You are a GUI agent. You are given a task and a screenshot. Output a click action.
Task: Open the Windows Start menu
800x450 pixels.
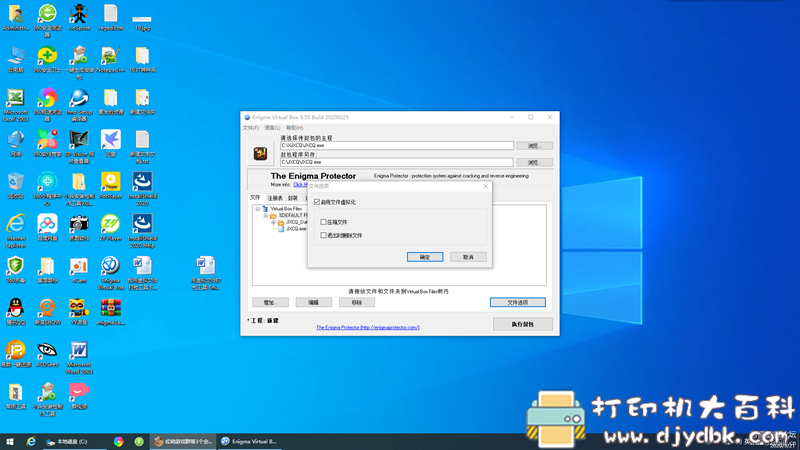click(x=10, y=442)
